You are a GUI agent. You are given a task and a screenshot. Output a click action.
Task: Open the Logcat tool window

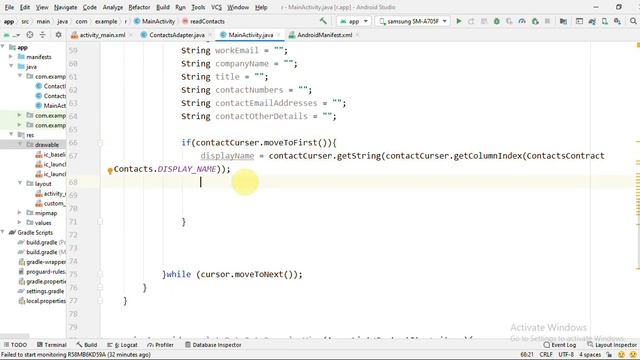[122, 345]
